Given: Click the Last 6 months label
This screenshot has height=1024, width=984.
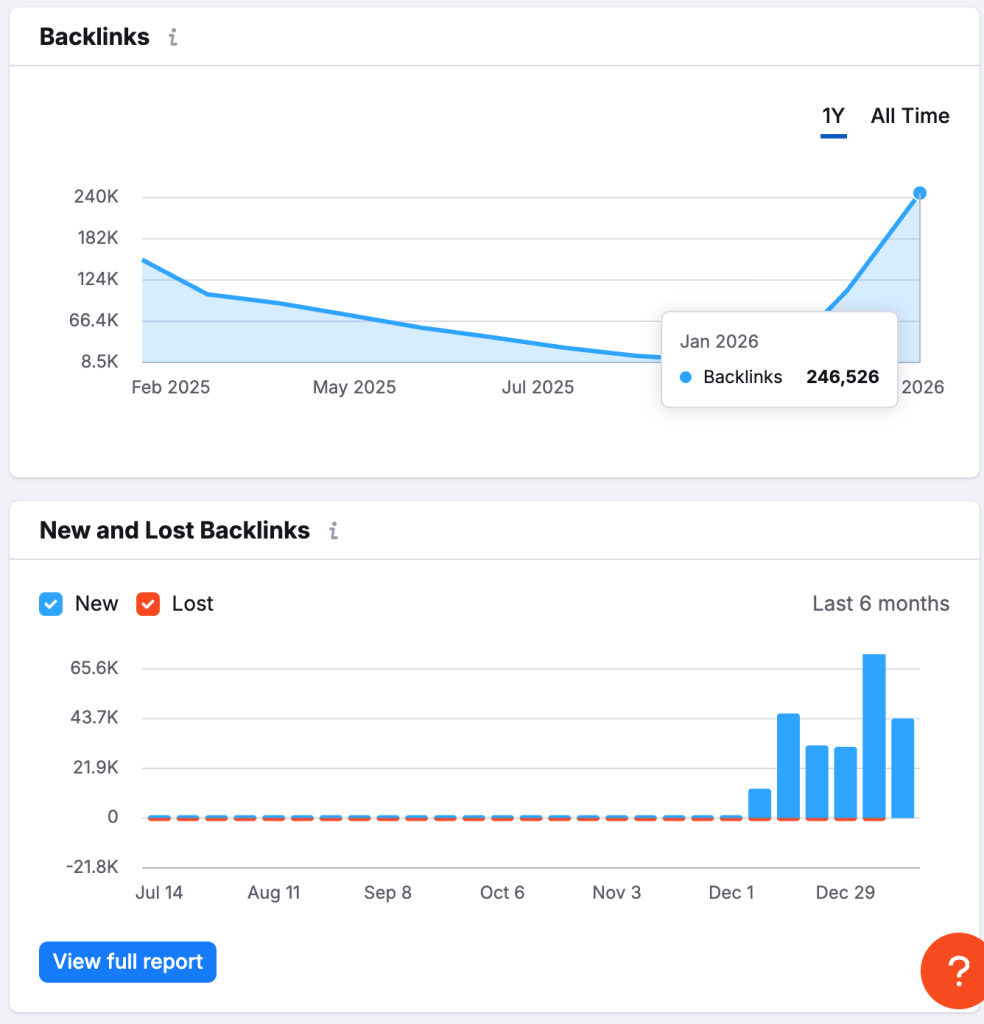Looking at the screenshot, I should (x=881, y=604).
